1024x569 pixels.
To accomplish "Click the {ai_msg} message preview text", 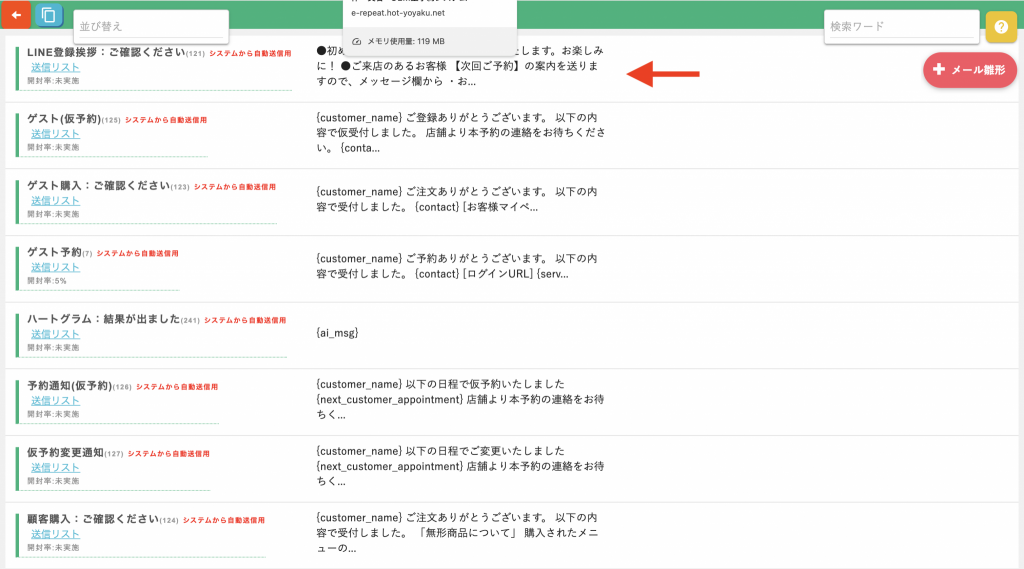I will click(x=337, y=333).
